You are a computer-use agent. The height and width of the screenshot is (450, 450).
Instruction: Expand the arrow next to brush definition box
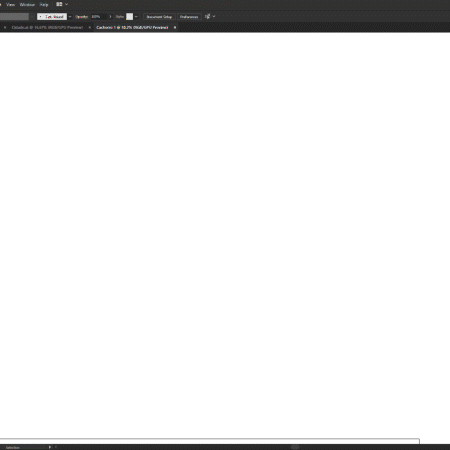[70, 17]
